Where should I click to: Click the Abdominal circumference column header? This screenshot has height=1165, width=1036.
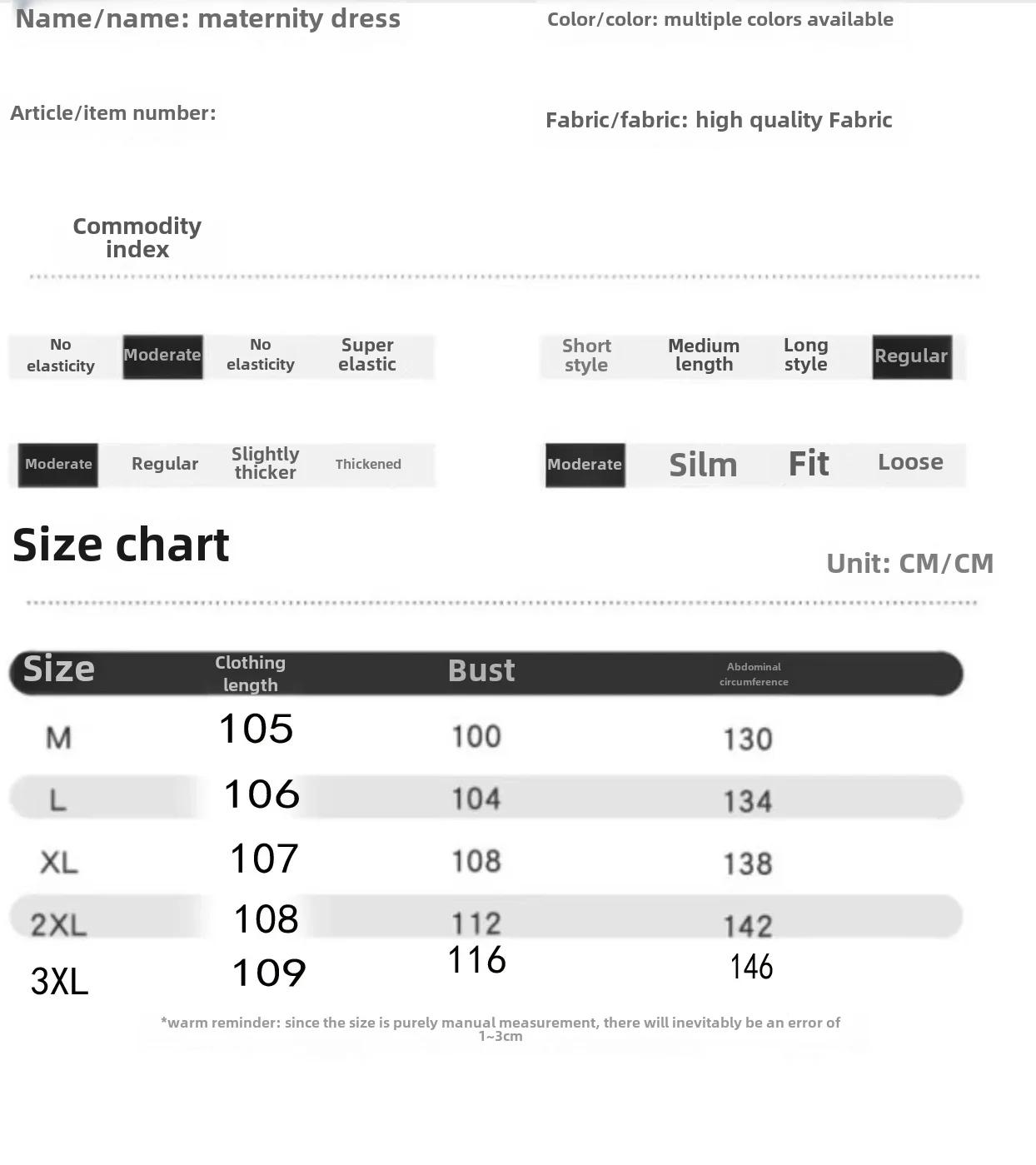pos(754,675)
